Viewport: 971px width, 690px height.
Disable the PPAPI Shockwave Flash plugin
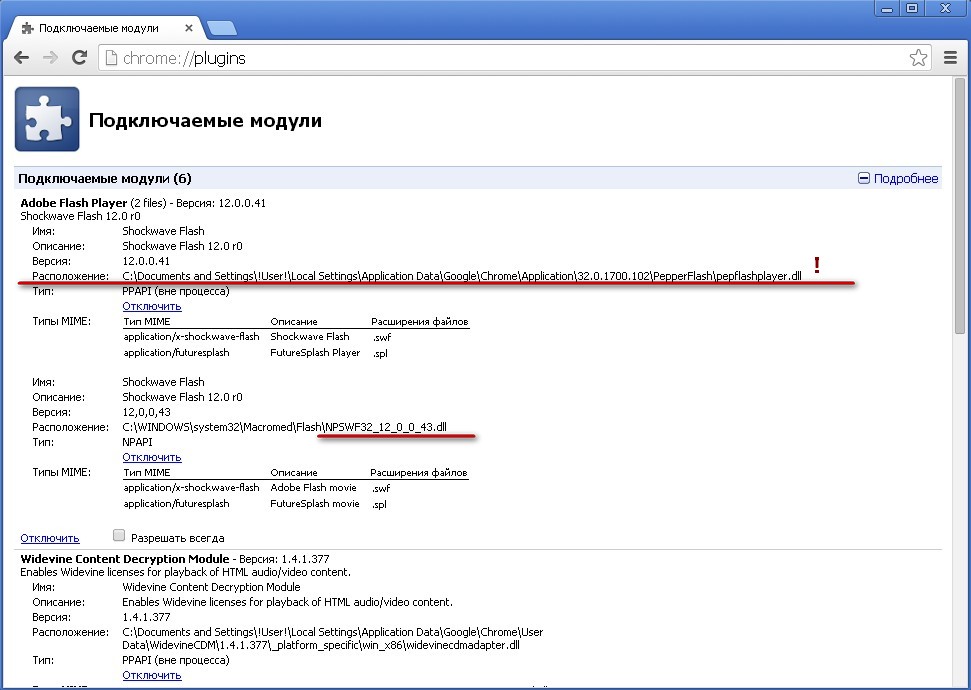coord(152,306)
